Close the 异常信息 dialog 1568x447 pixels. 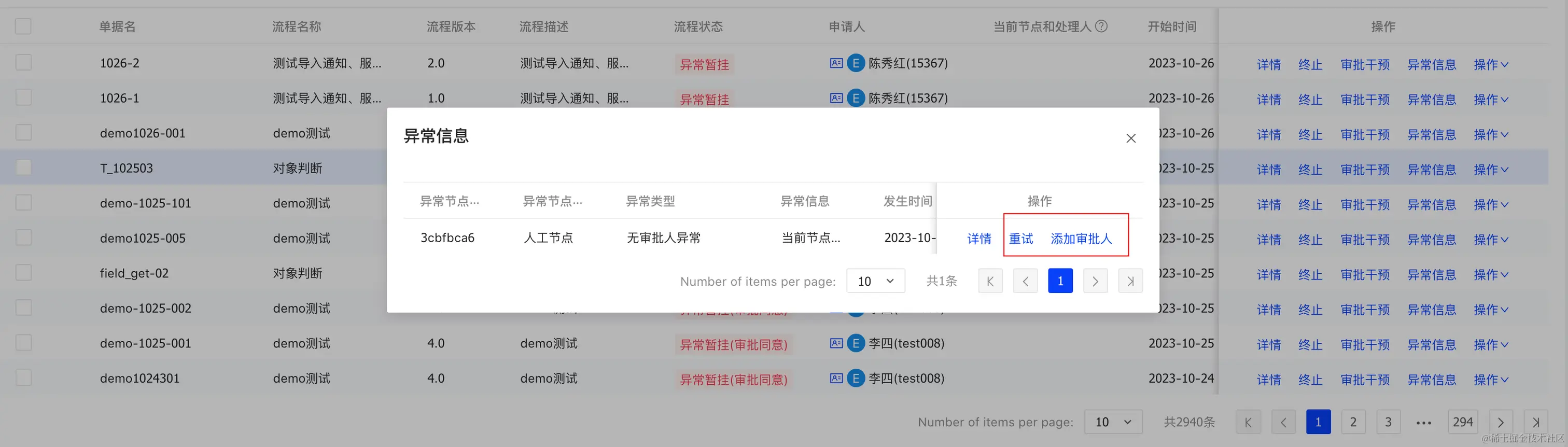point(1130,138)
